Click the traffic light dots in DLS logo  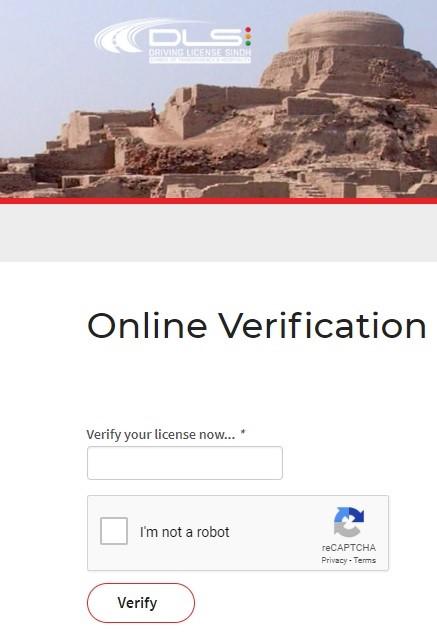(248, 36)
